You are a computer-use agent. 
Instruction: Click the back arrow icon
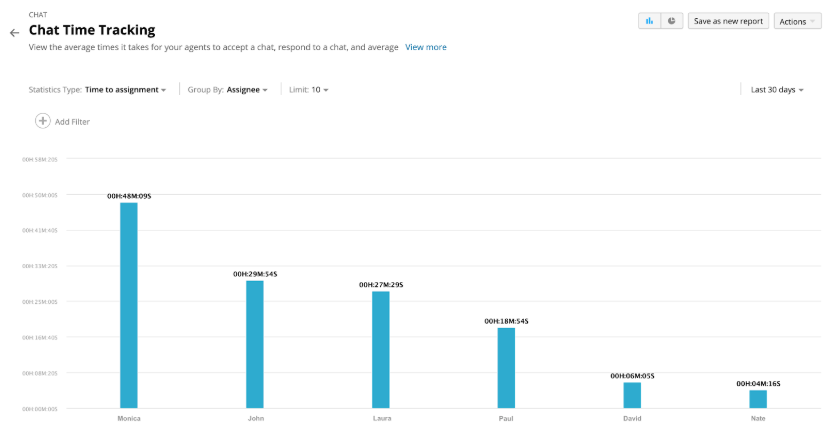(x=14, y=32)
